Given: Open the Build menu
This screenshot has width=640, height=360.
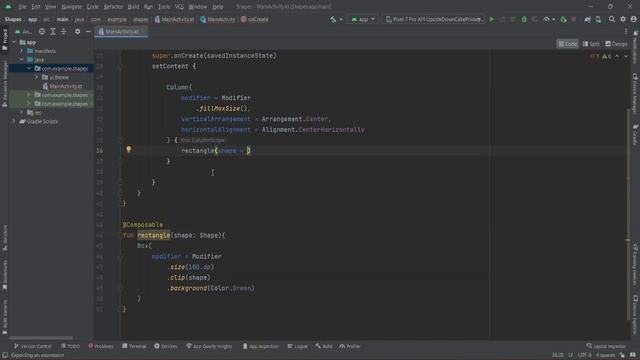Looking at the screenshot, I should 133,7.
